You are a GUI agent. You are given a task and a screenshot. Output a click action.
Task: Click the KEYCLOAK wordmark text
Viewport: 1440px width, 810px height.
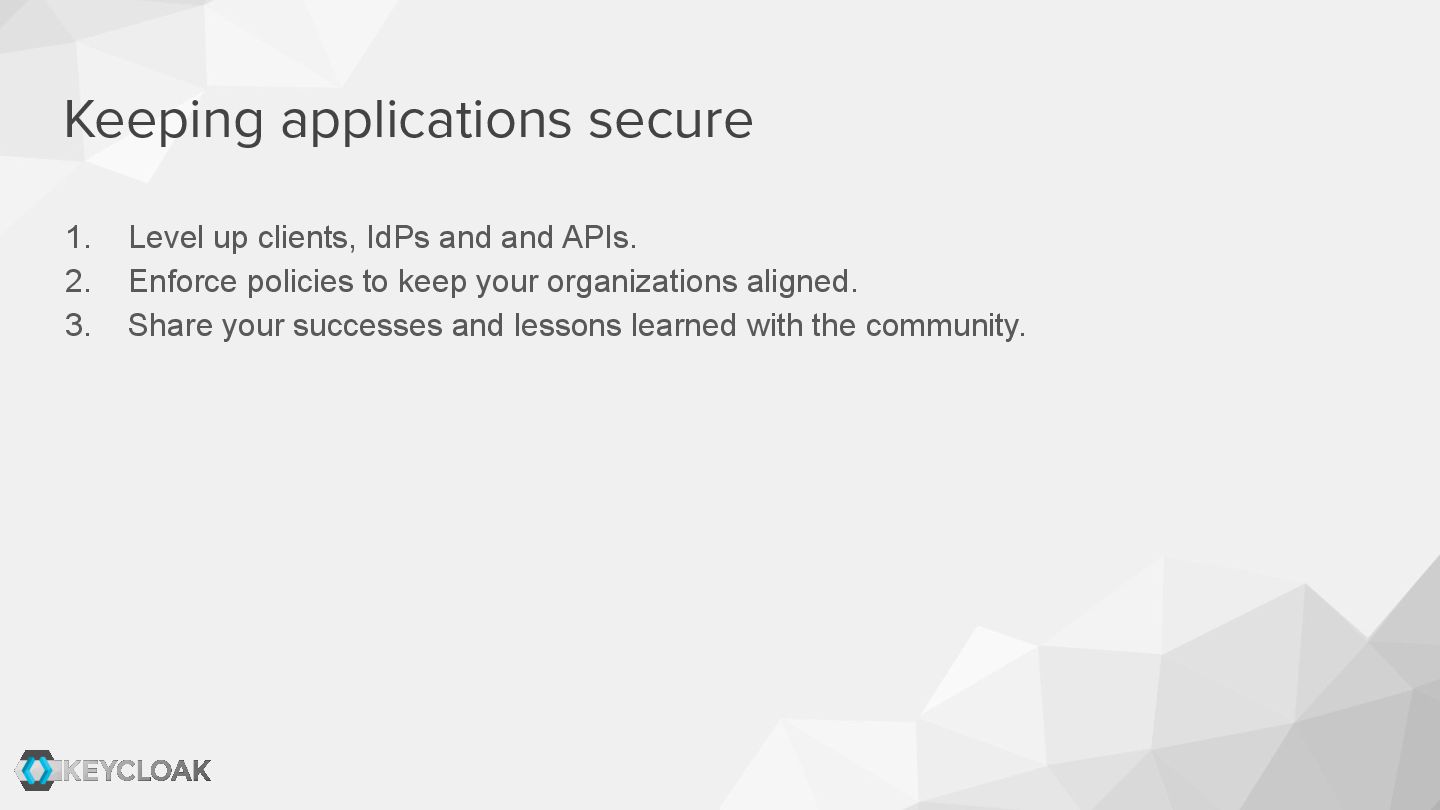click(x=135, y=771)
